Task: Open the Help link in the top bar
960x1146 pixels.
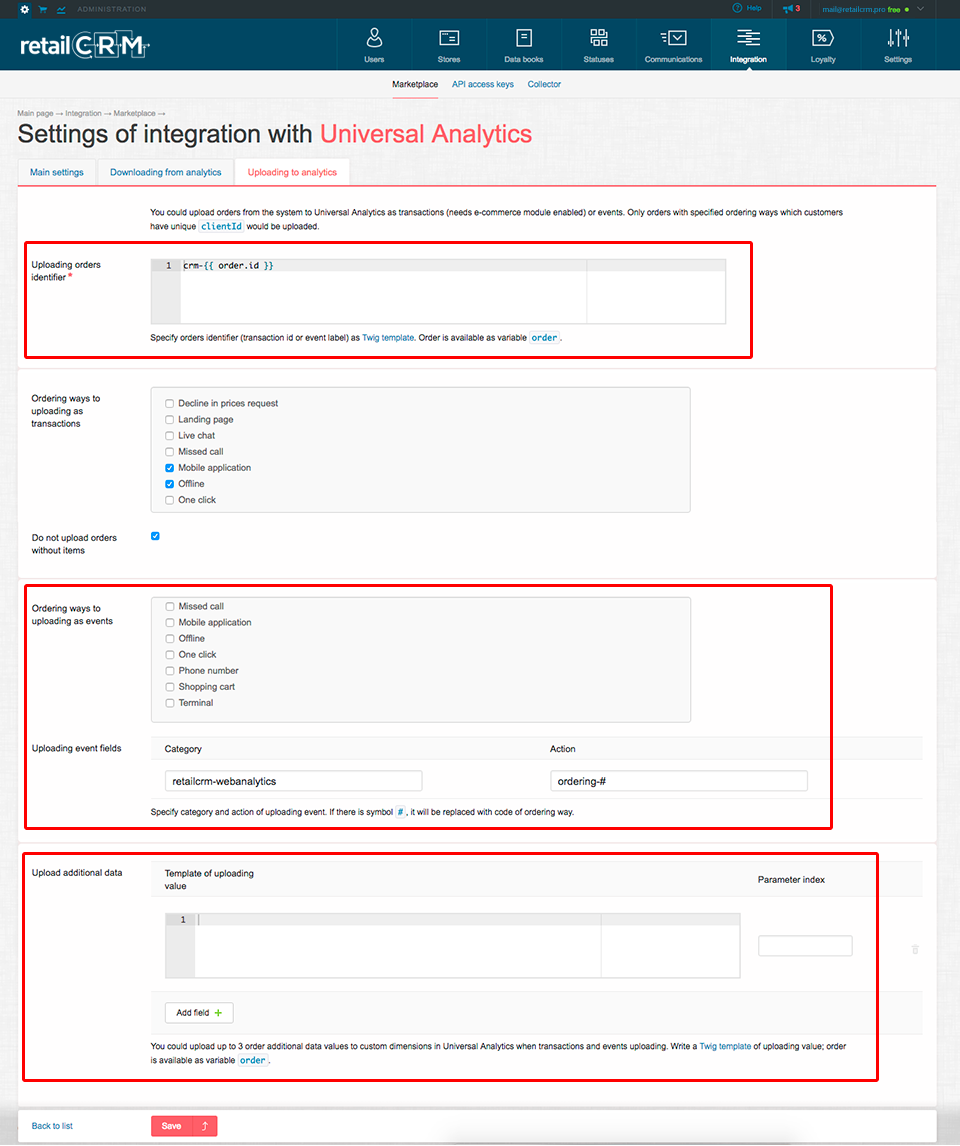Action: pyautogui.click(x=747, y=9)
